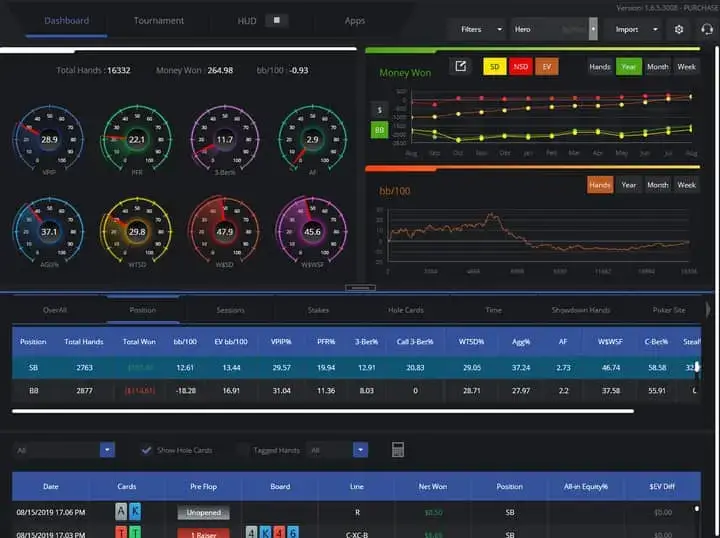The width and height of the screenshot is (720, 538).
Task: Set bb/100 chart to Month view
Action: point(658,185)
